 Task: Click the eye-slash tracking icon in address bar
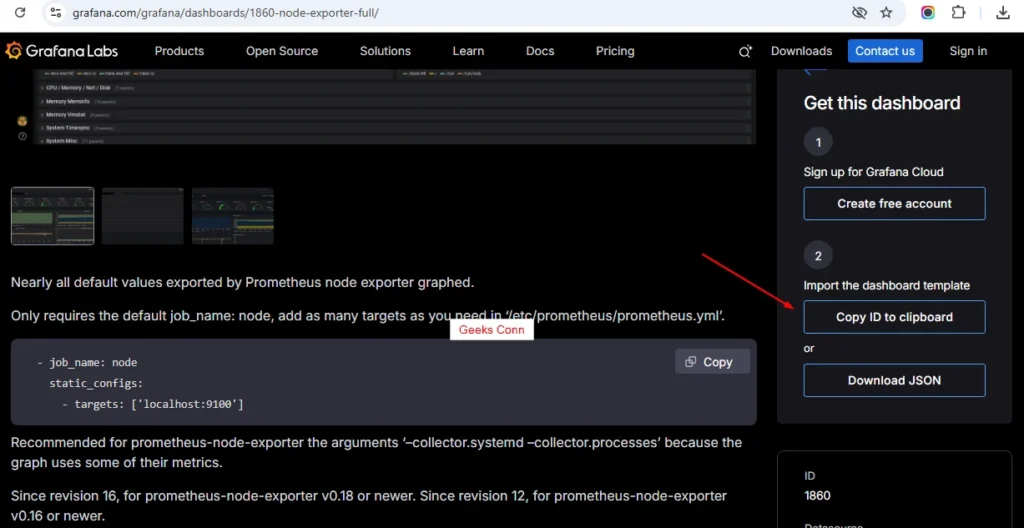859,12
